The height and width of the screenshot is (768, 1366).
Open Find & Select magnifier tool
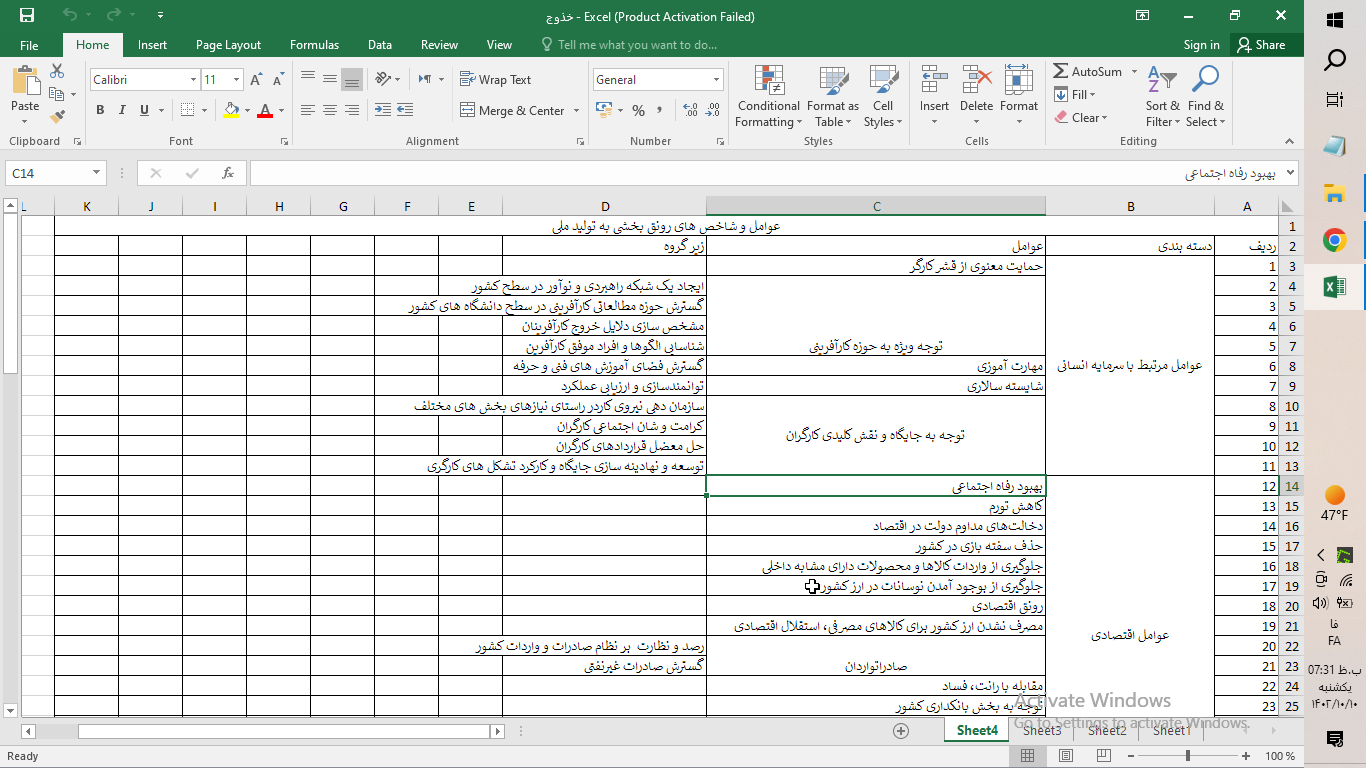pyautogui.click(x=1205, y=98)
